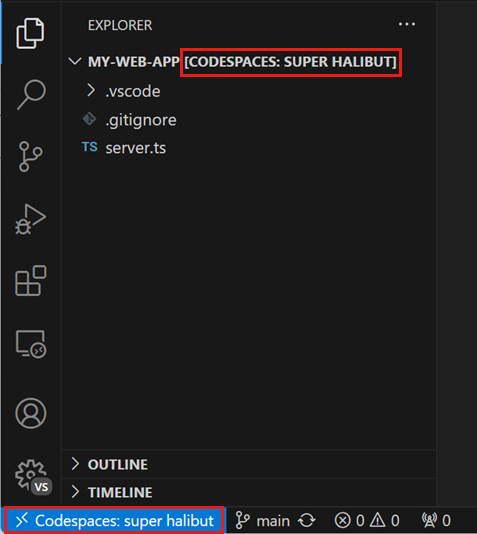Click the EXPLORER panel title
Viewport: 477px width, 534px height.
click(x=120, y=25)
